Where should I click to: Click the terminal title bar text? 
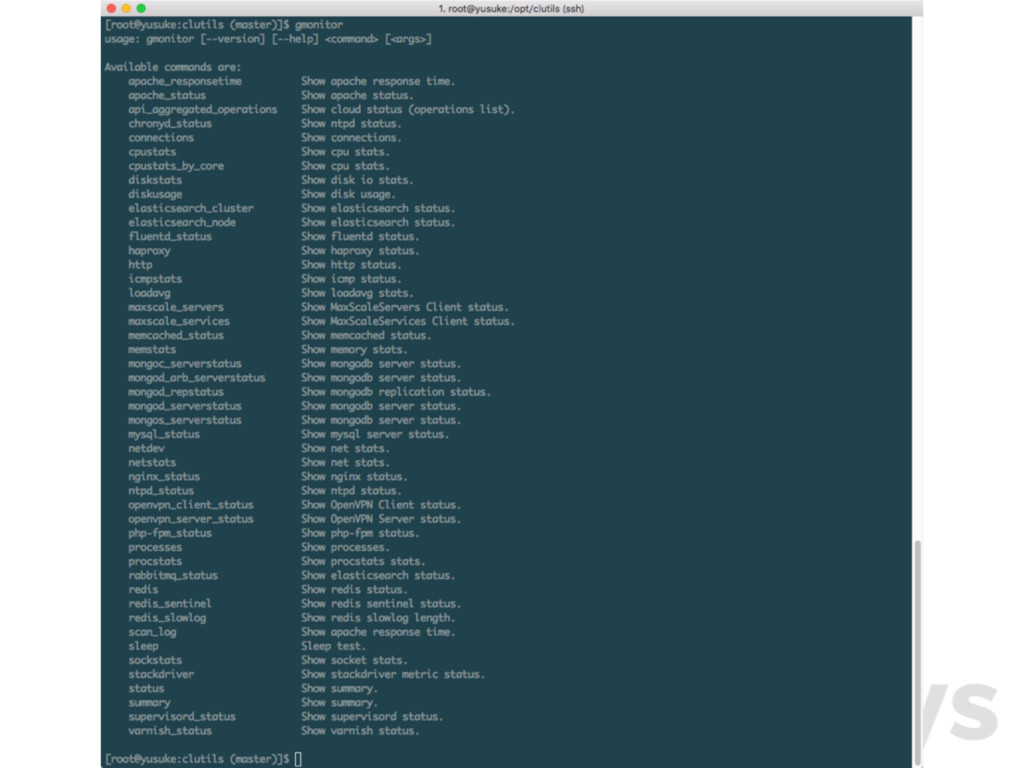click(x=511, y=8)
